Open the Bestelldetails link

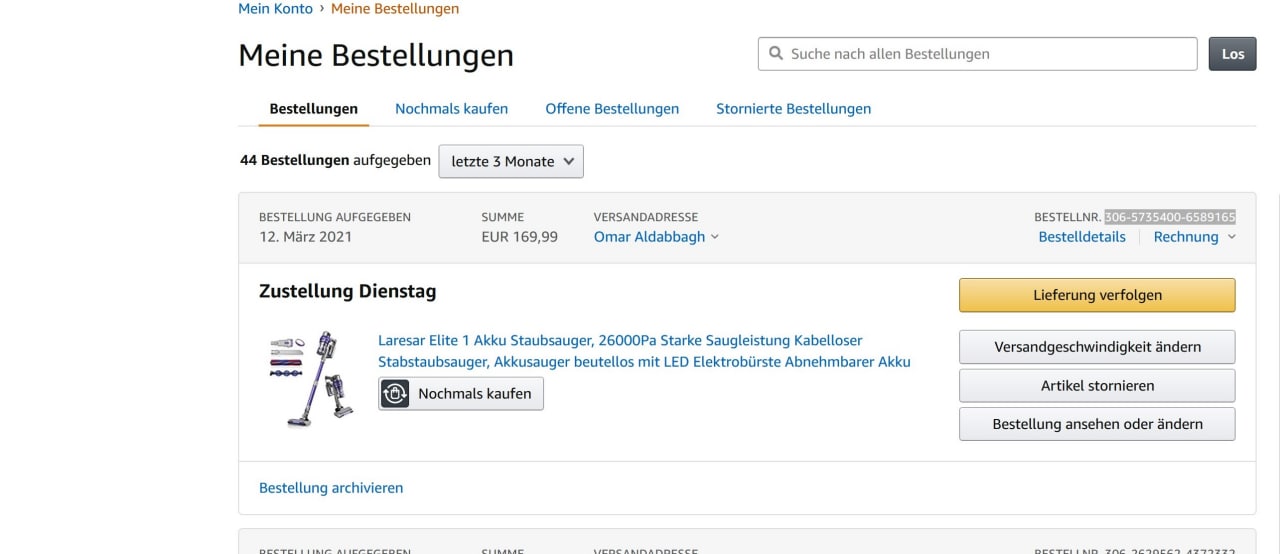(x=1082, y=237)
